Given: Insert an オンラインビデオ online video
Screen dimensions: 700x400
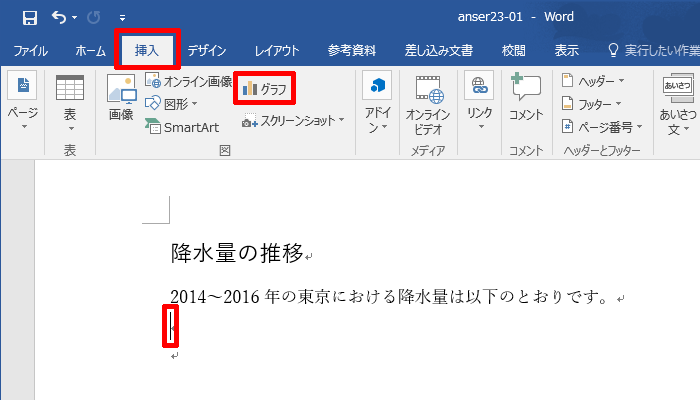Looking at the screenshot, I should click(x=428, y=105).
